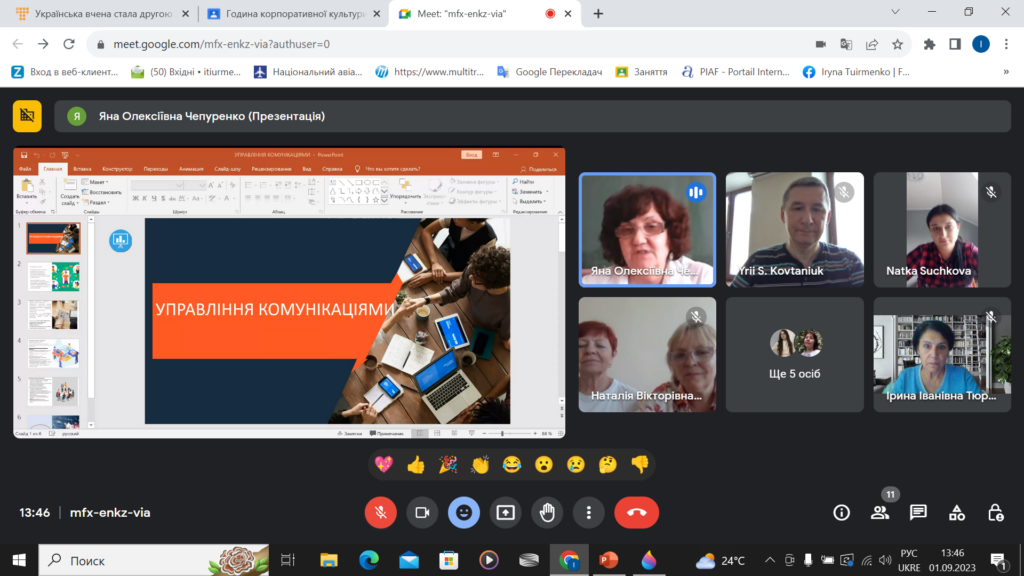Show the participants list

pyautogui.click(x=880, y=512)
